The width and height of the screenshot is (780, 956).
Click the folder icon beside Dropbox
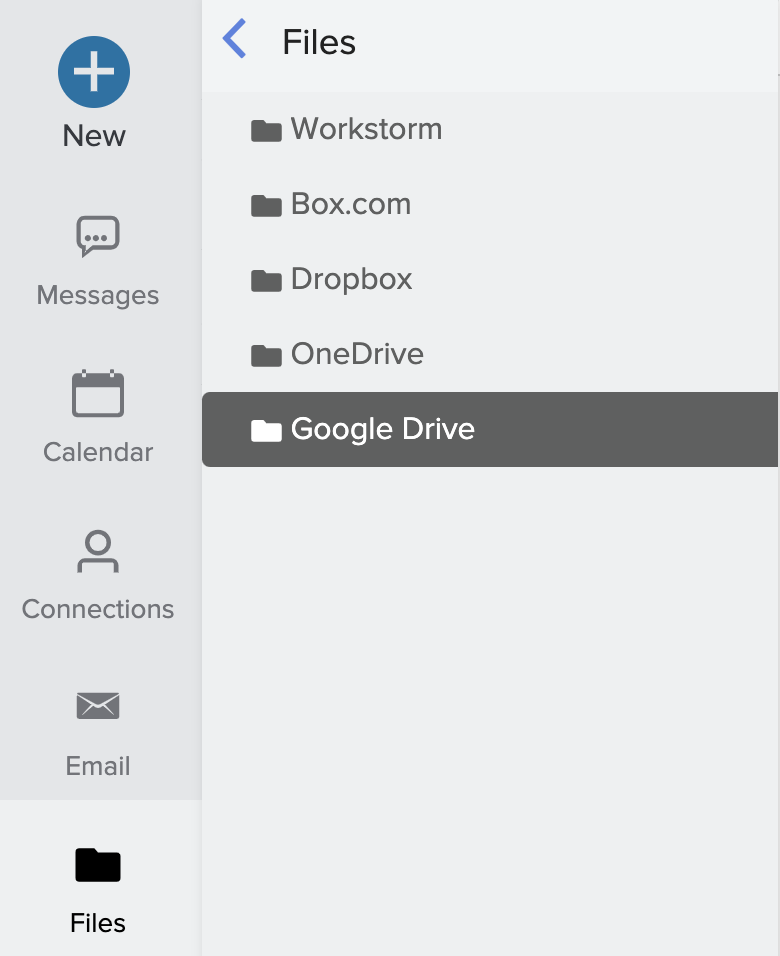(266, 280)
